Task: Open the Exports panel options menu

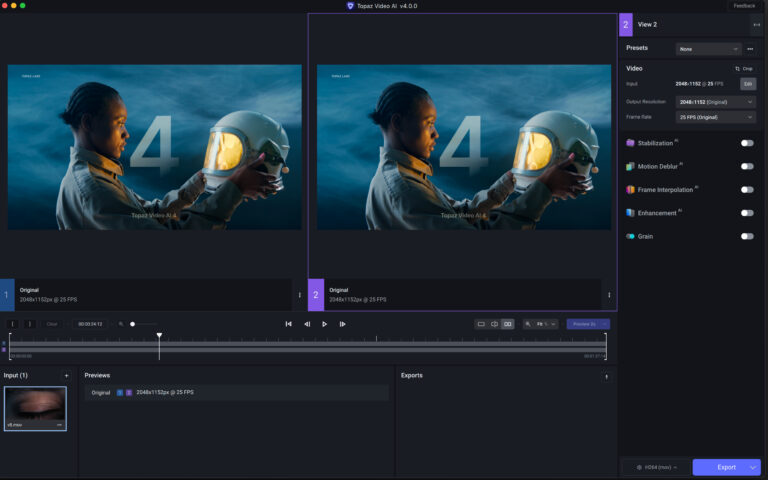Action: [606, 376]
